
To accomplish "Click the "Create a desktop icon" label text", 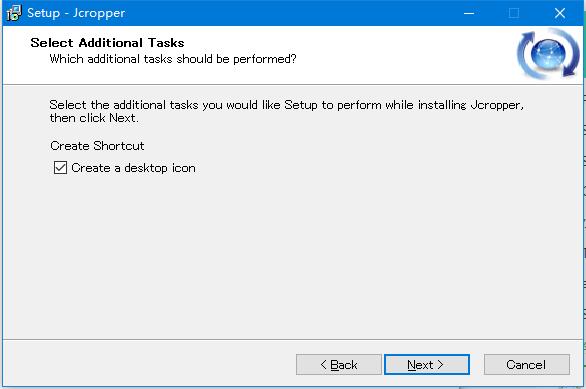I will click(133, 168).
